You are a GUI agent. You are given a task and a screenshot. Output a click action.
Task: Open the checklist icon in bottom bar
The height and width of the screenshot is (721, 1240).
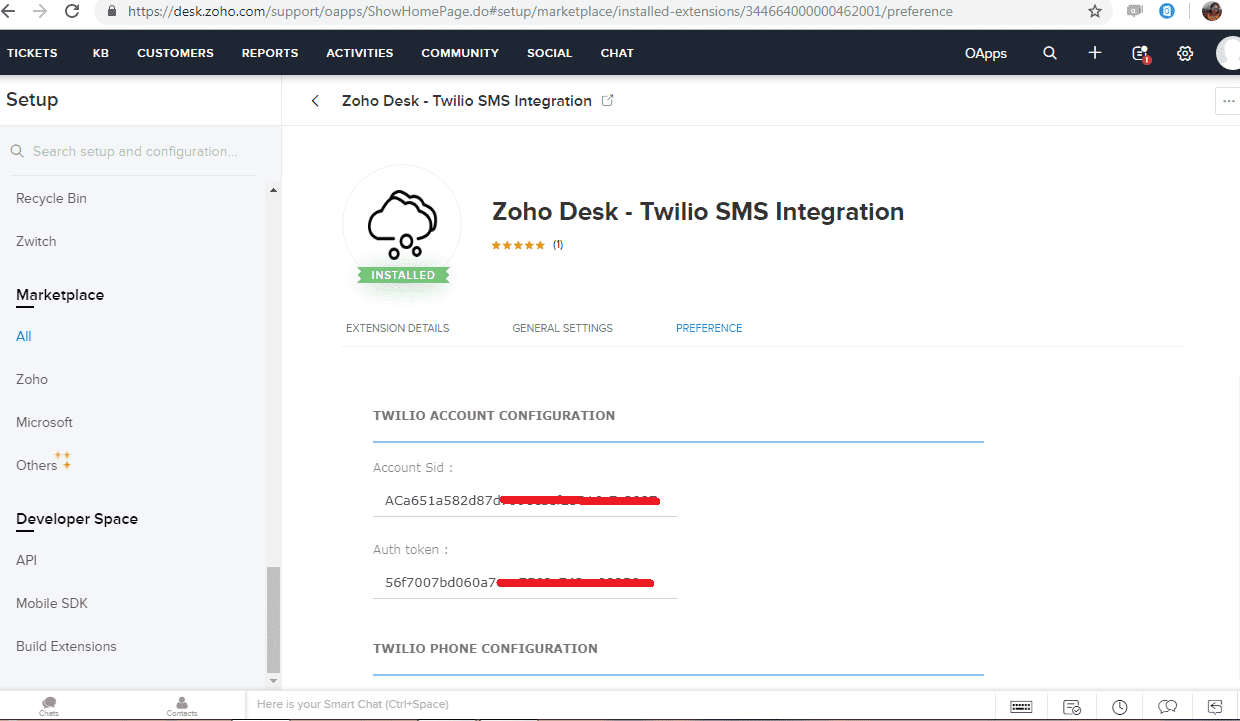coord(1072,707)
